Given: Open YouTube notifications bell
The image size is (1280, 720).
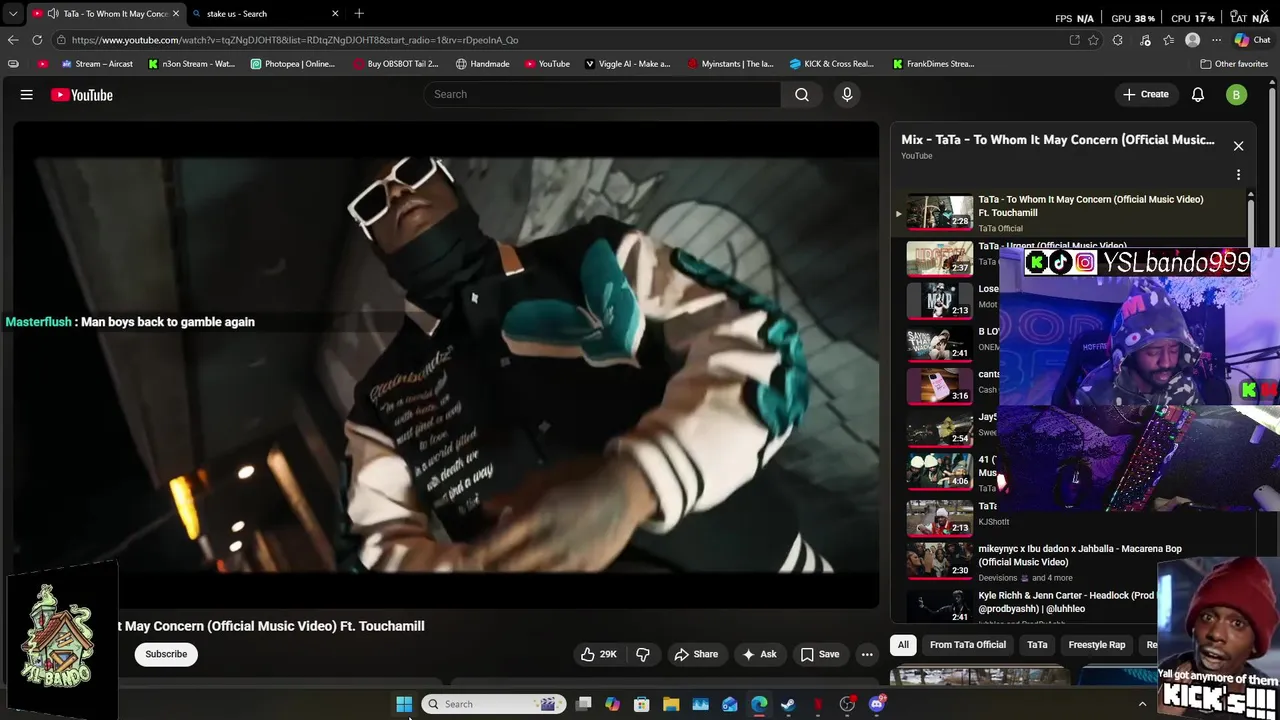Looking at the screenshot, I should 1198,95.
